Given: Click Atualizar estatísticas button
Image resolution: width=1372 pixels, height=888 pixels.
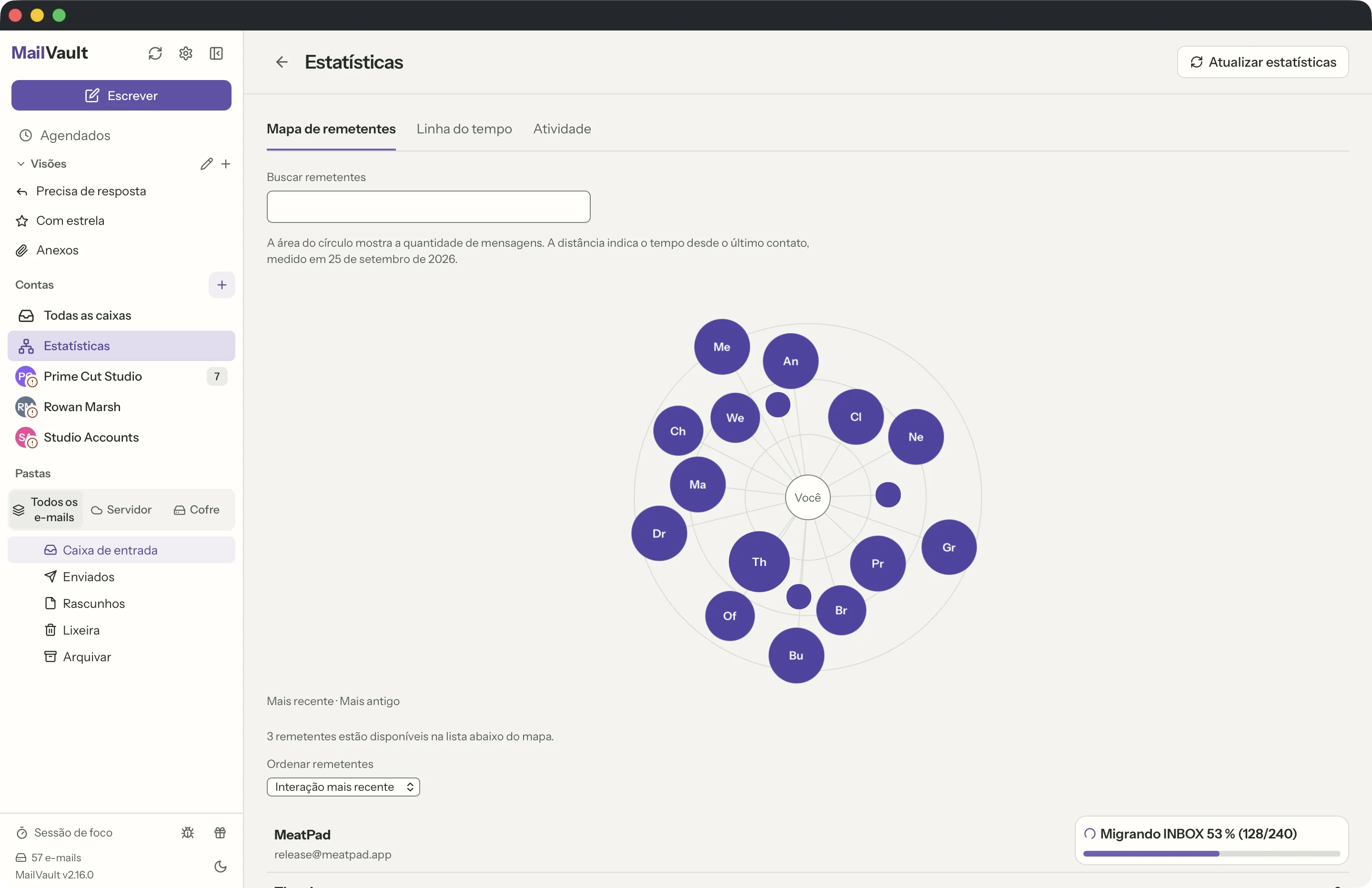Looking at the screenshot, I should point(1262,62).
